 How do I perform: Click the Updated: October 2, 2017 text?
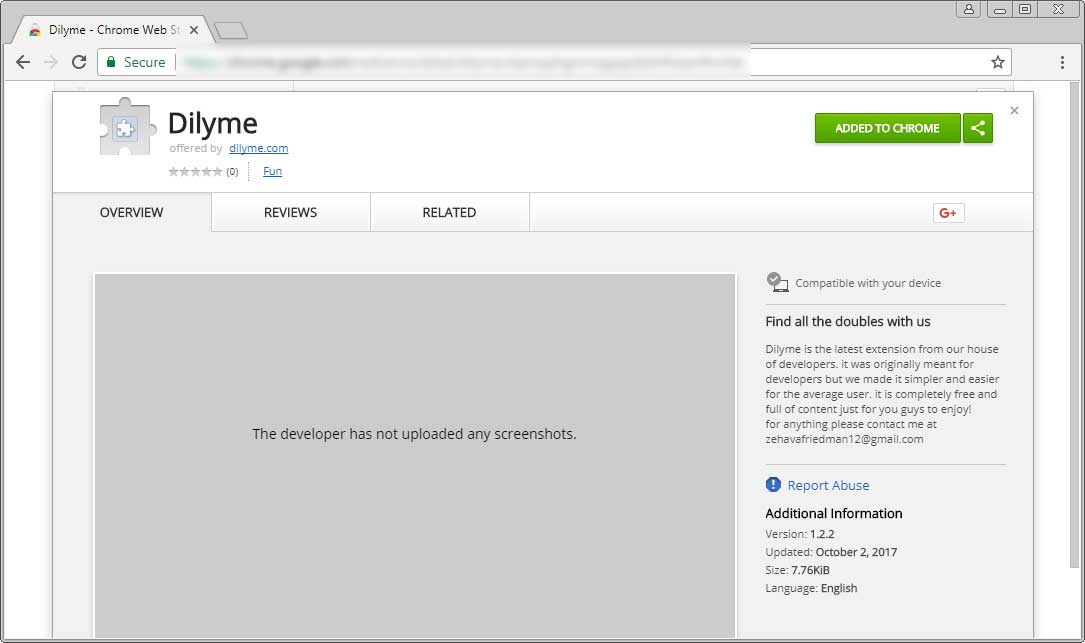(831, 552)
